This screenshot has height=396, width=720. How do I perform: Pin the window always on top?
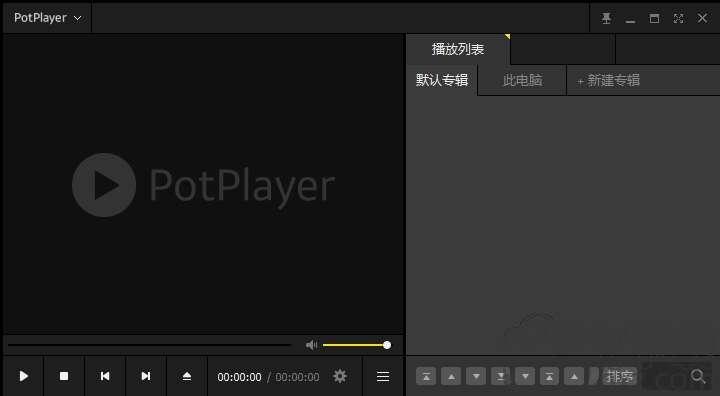click(606, 18)
